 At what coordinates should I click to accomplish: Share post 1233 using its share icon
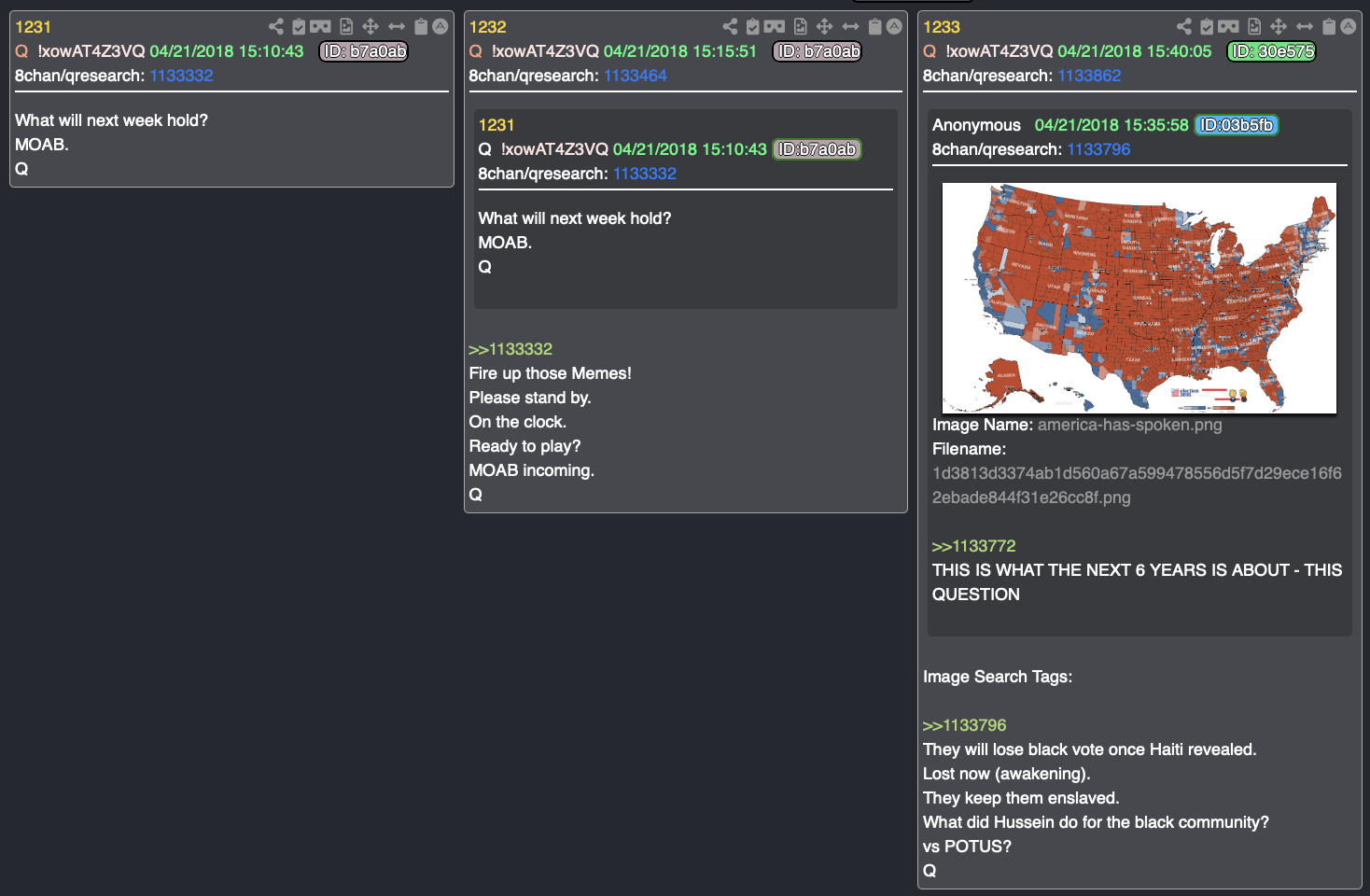(1184, 26)
